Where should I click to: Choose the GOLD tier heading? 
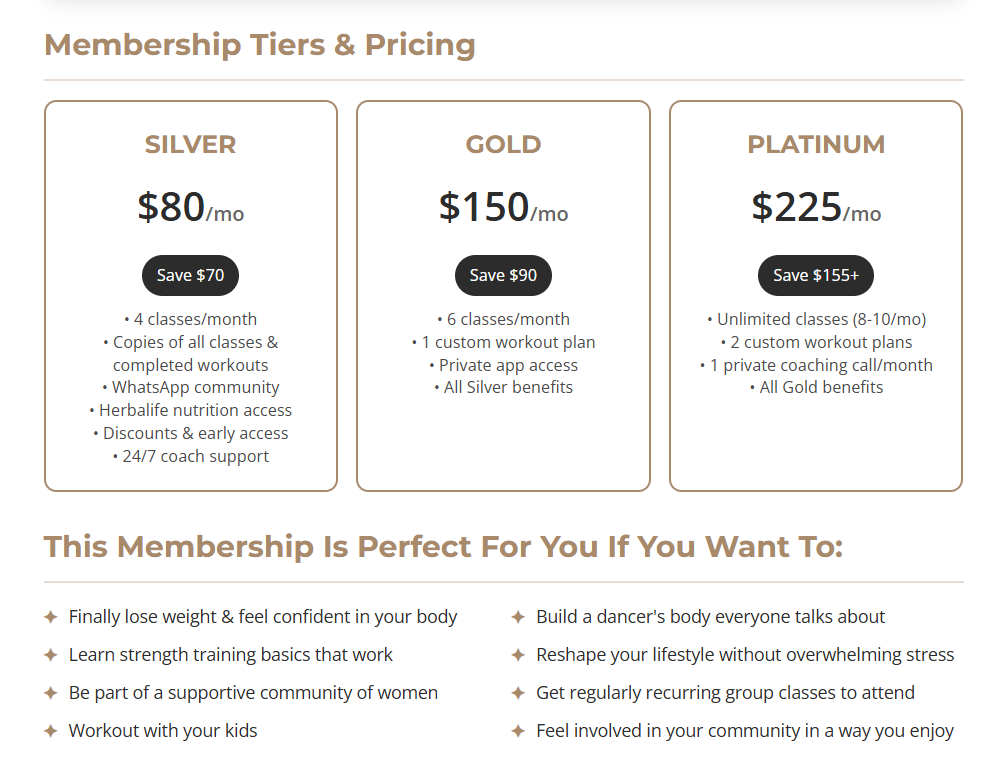pos(503,144)
